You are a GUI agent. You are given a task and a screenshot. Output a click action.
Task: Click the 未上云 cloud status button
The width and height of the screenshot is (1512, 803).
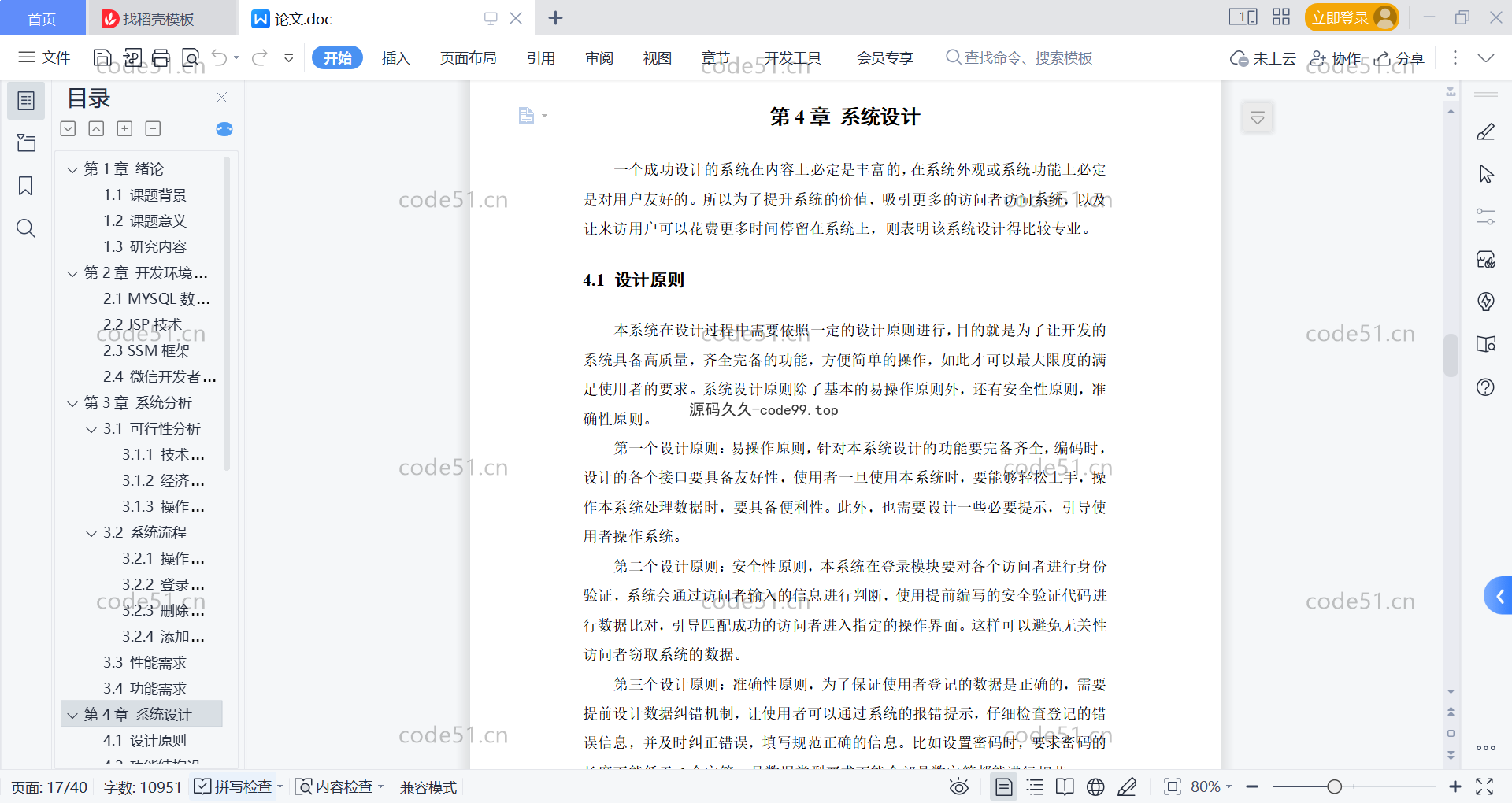[x=1263, y=58]
